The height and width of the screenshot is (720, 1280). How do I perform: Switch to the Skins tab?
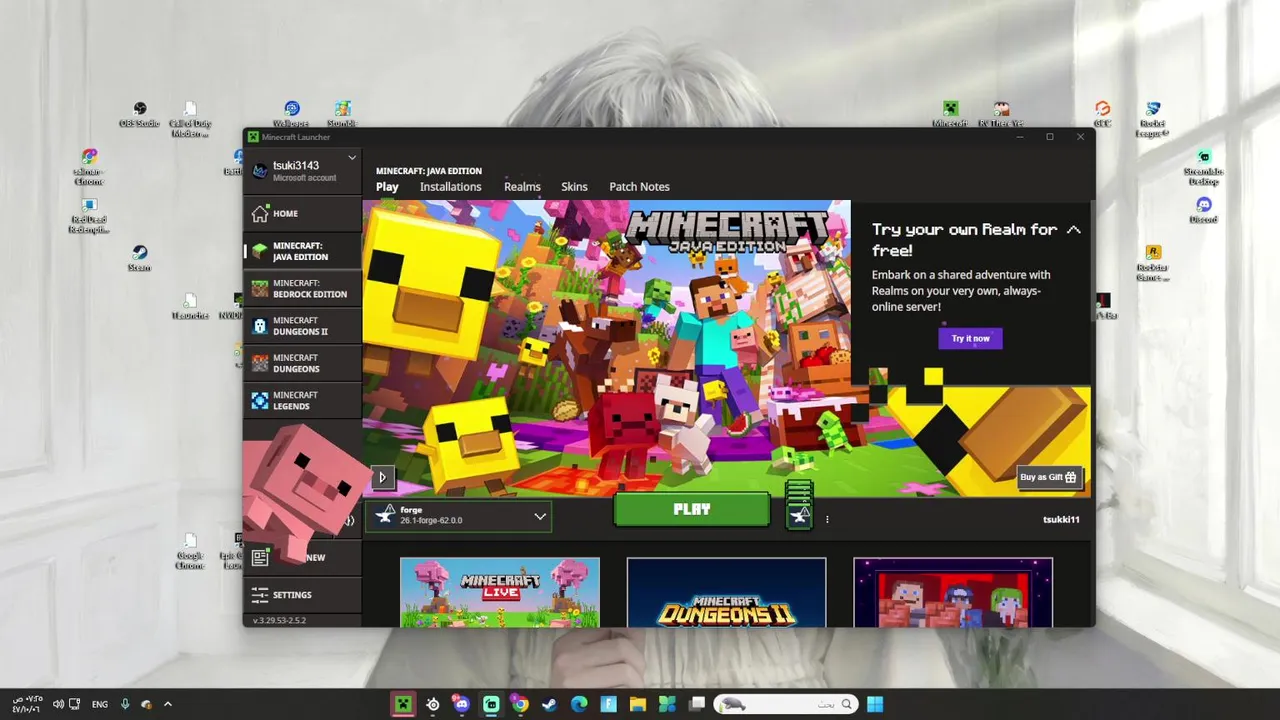click(574, 187)
